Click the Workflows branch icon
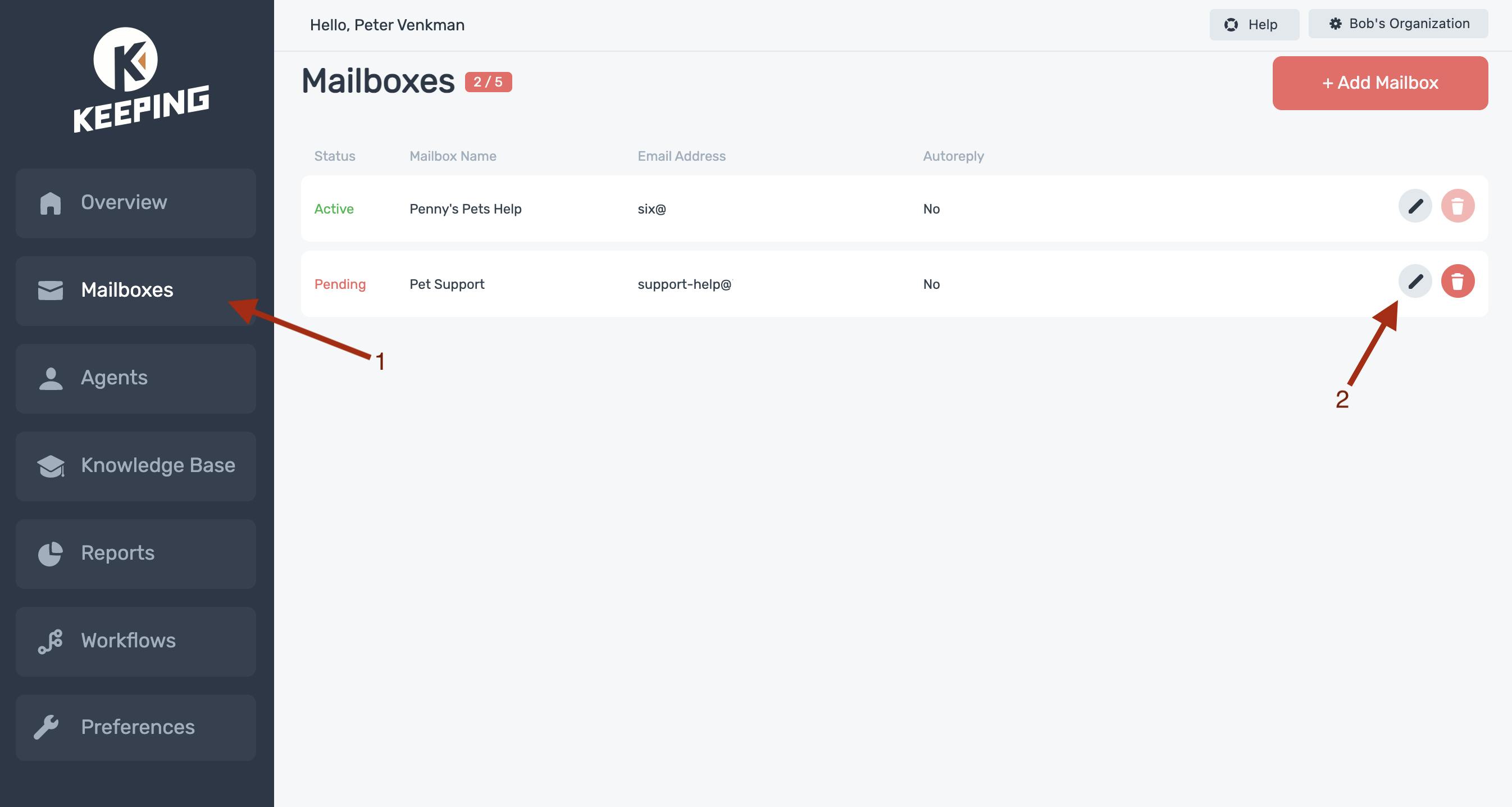1512x807 pixels. (x=51, y=641)
